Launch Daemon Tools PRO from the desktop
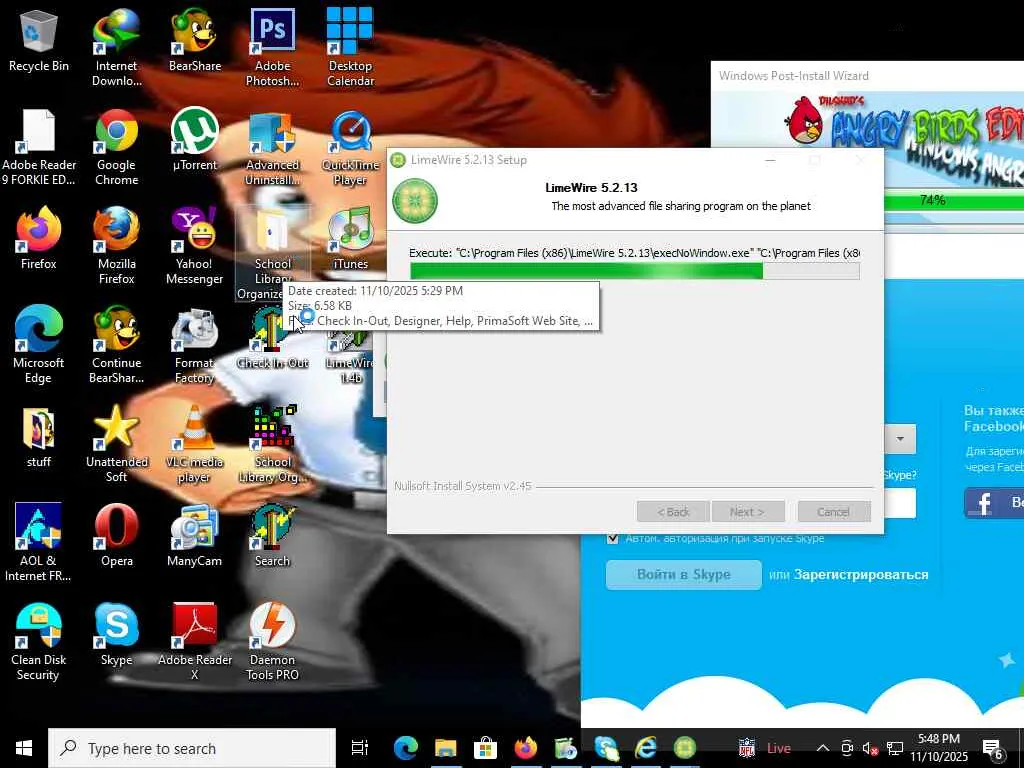1024x768 pixels. click(272, 641)
